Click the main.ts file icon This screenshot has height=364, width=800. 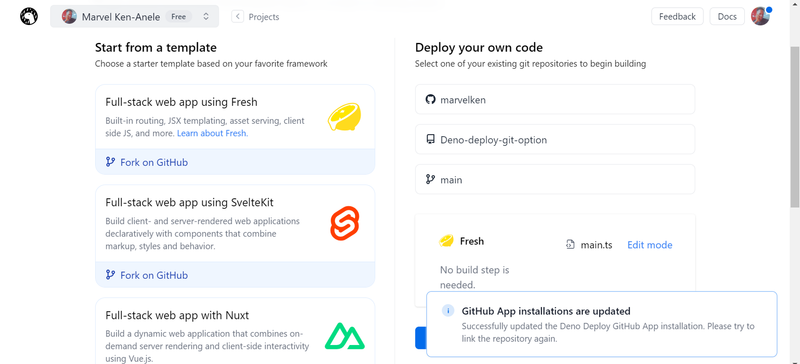(570, 245)
